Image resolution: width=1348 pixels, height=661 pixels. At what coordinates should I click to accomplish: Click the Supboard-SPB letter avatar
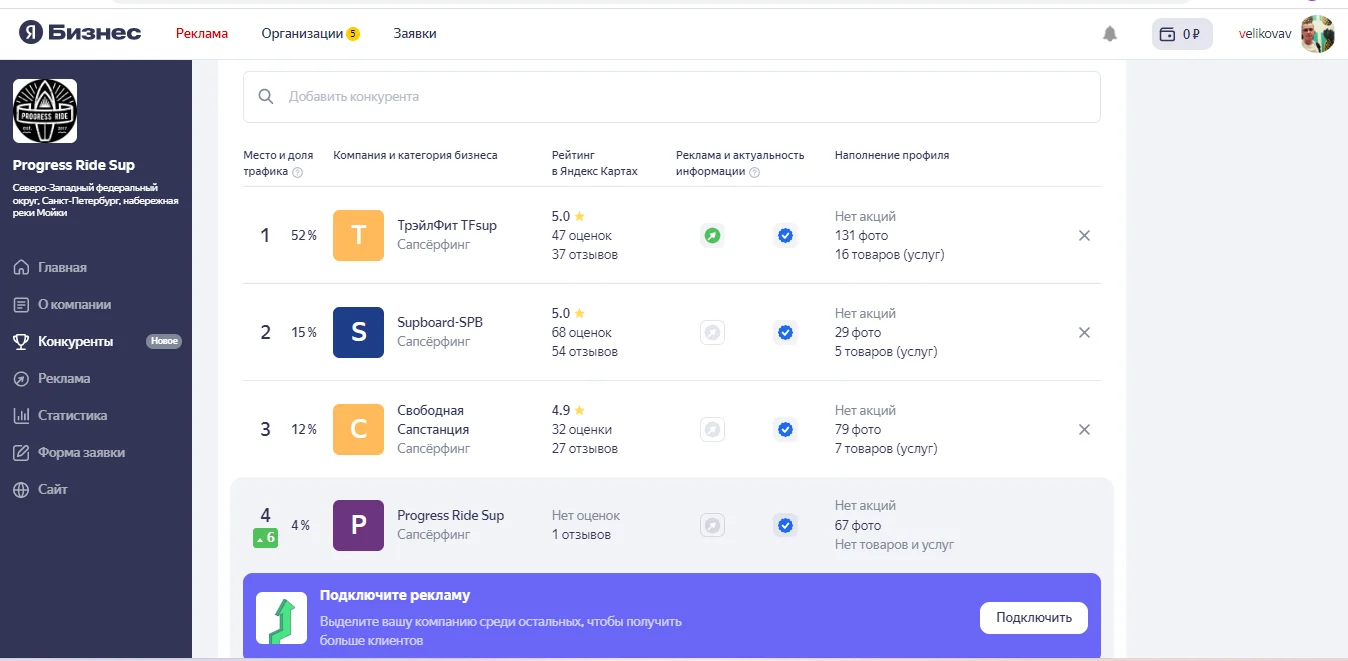point(358,332)
